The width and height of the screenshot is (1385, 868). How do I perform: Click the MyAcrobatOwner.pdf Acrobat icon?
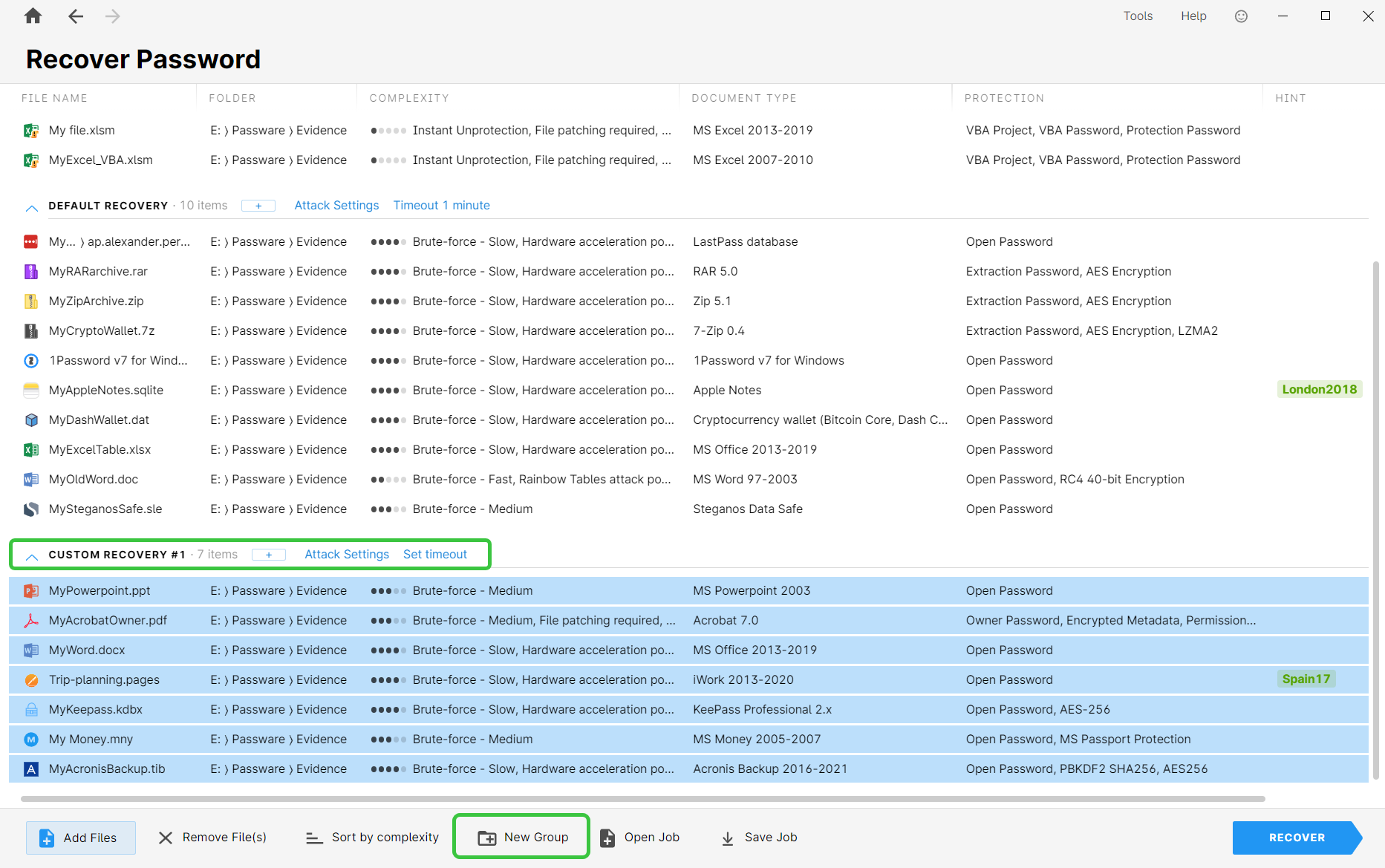click(31, 621)
